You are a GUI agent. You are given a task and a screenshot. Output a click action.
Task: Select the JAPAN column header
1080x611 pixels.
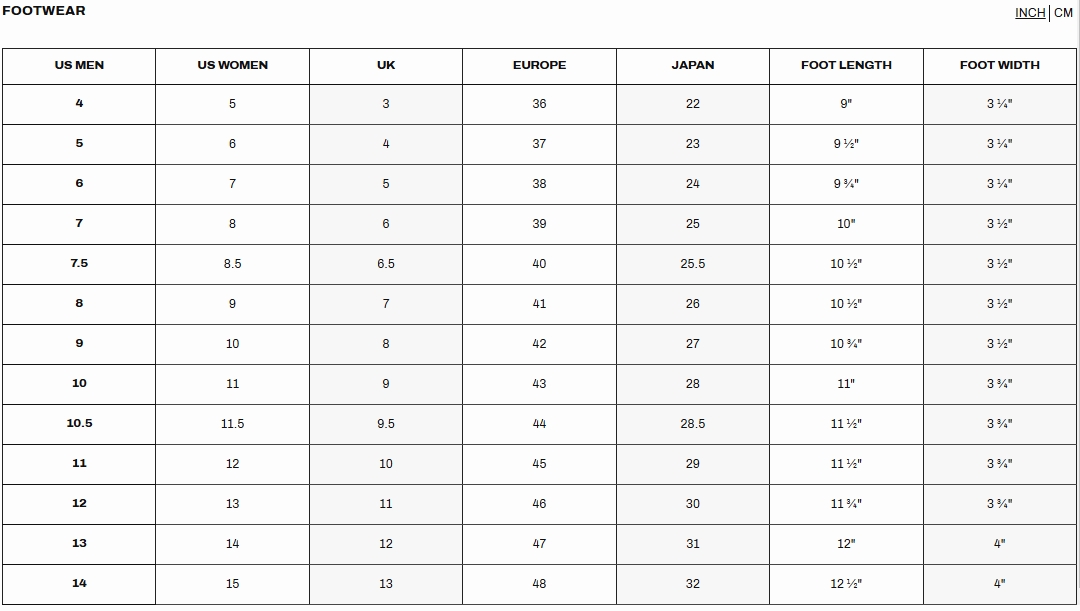click(693, 65)
